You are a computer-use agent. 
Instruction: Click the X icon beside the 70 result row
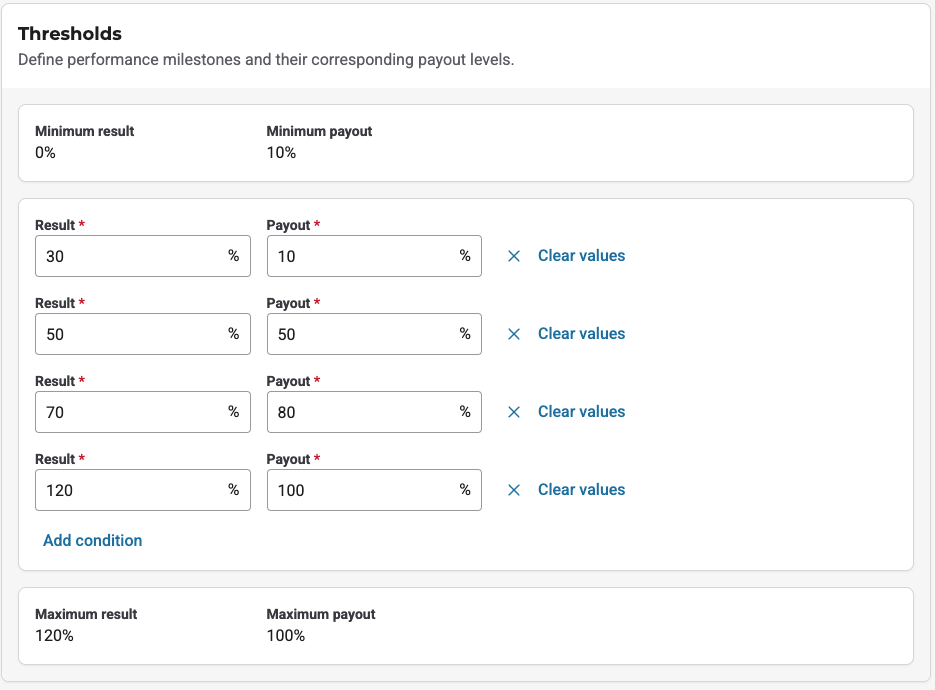(x=514, y=412)
